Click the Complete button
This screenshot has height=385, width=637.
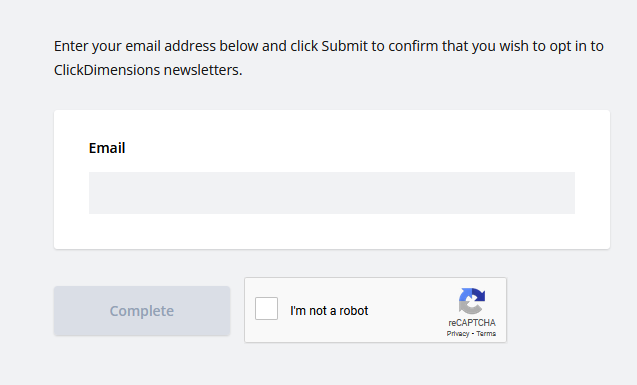142,311
